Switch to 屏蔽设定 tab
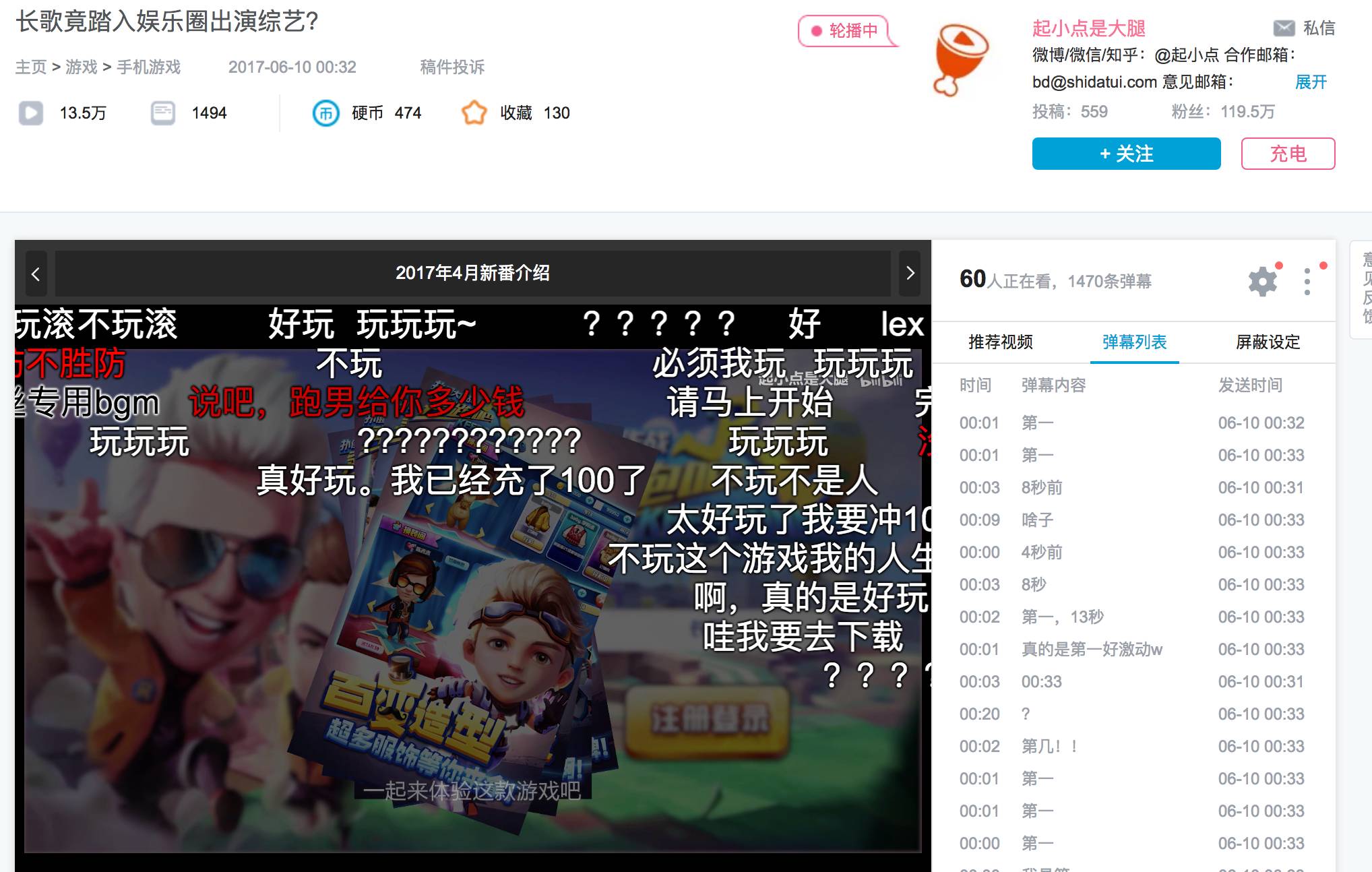Image resolution: width=1372 pixels, height=872 pixels. [1268, 342]
